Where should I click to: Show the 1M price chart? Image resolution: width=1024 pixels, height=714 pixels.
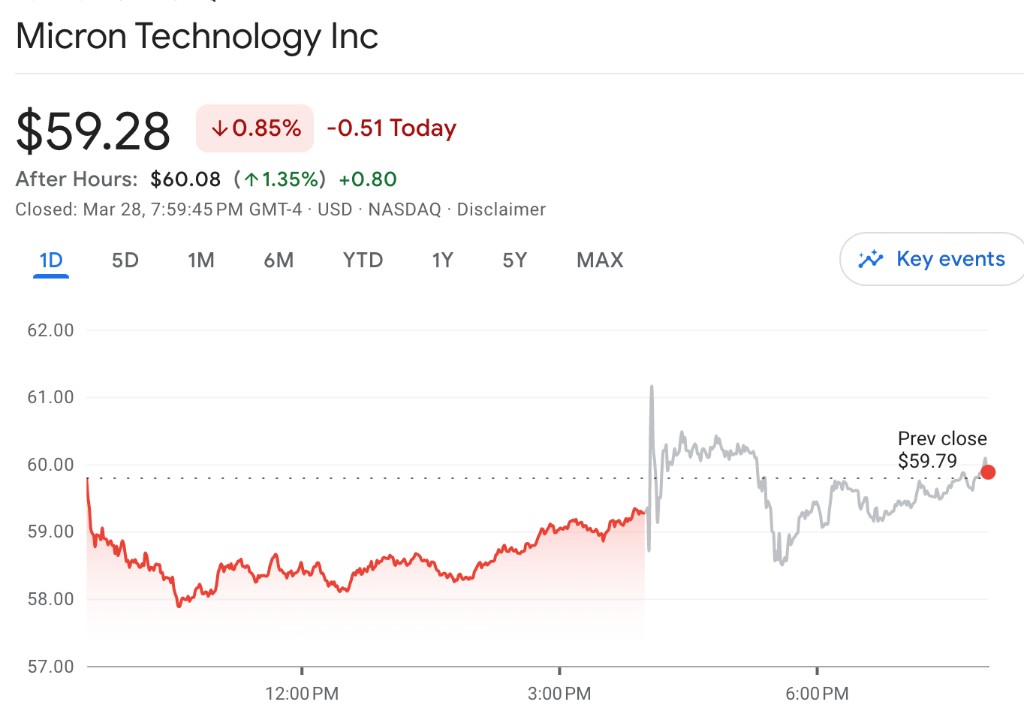pyautogui.click(x=201, y=260)
